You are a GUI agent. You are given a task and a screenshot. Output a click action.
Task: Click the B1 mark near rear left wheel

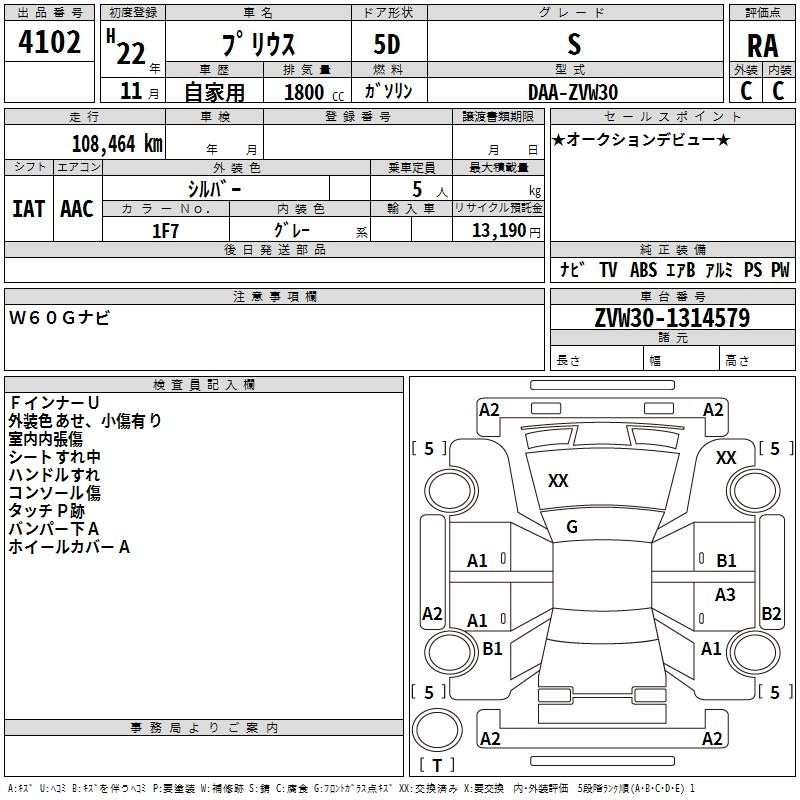[492, 648]
